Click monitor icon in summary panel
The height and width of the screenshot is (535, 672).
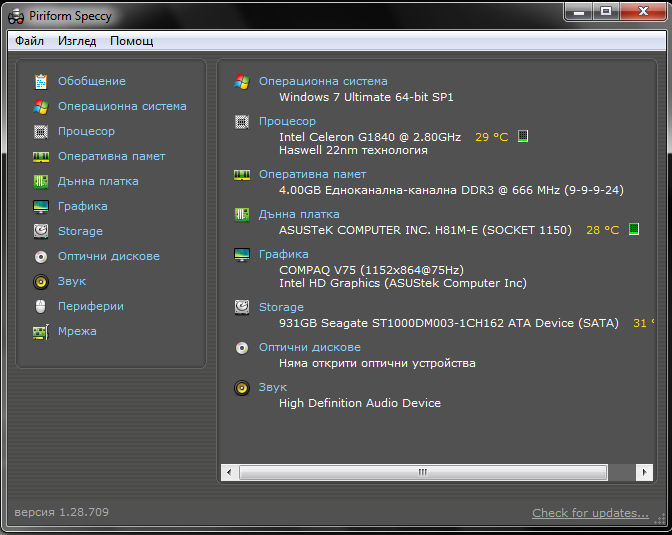tap(242, 255)
